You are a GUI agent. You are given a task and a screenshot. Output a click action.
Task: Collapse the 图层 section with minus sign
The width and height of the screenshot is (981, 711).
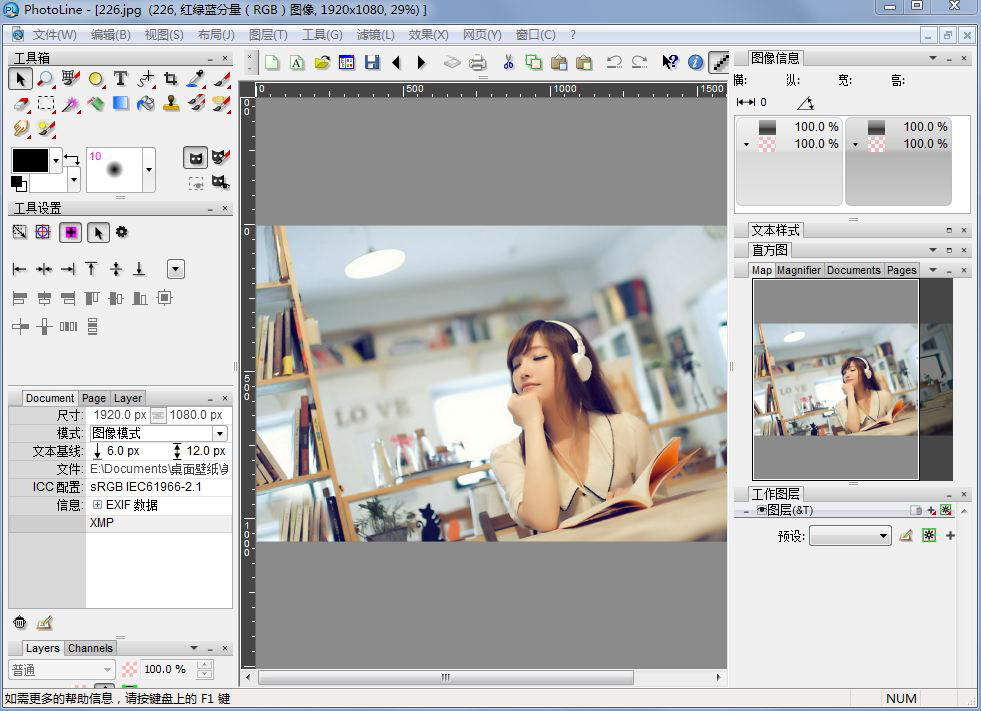click(746, 511)
